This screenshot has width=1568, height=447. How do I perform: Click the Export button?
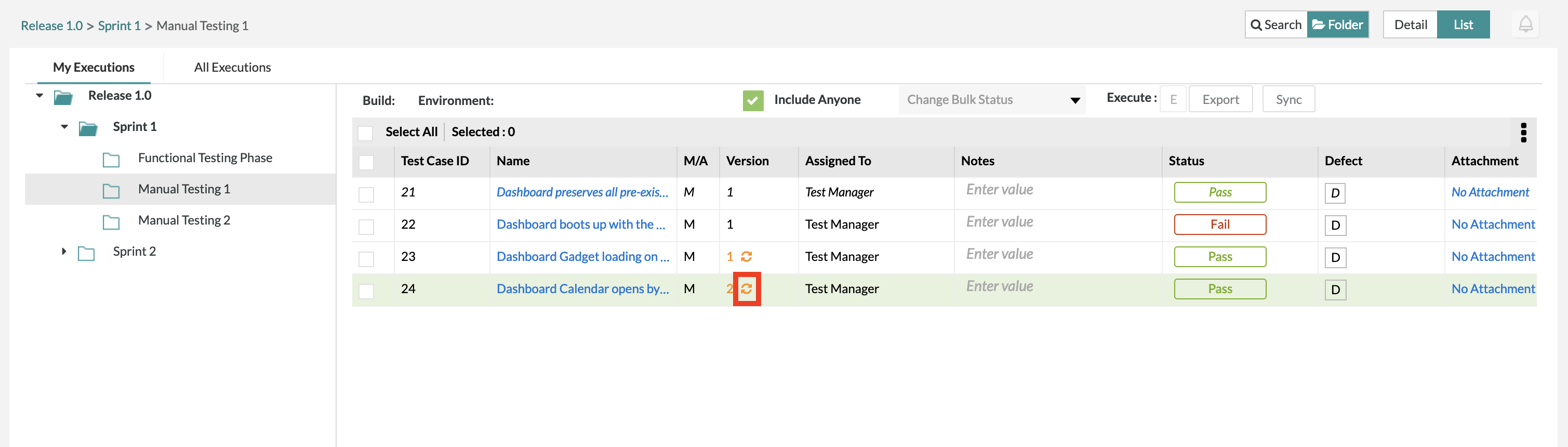tap(1220, 100)
